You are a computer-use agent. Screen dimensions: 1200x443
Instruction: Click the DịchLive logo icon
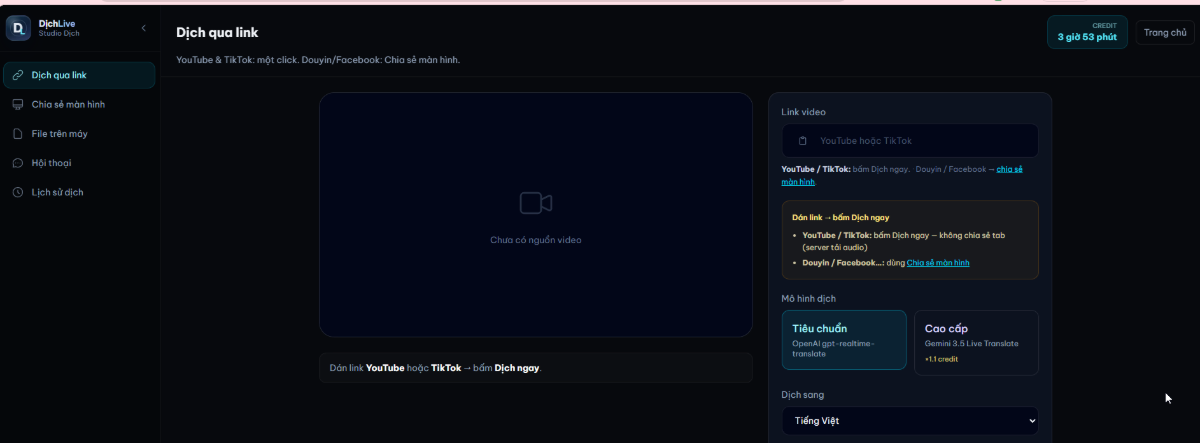click(x=18, y=29)
